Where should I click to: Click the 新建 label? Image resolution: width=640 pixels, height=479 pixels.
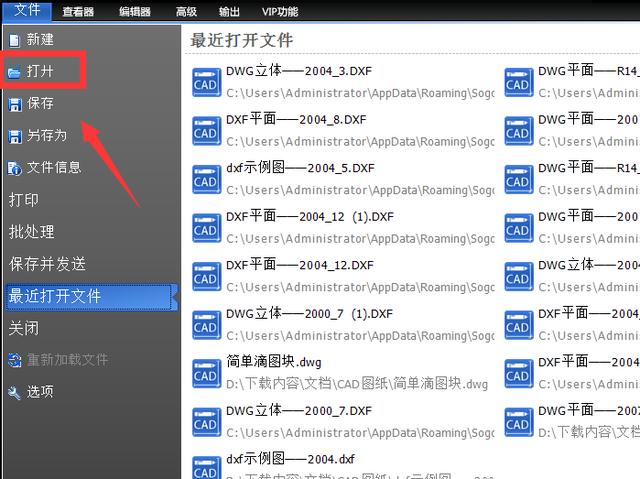click(x=40, y=40)
